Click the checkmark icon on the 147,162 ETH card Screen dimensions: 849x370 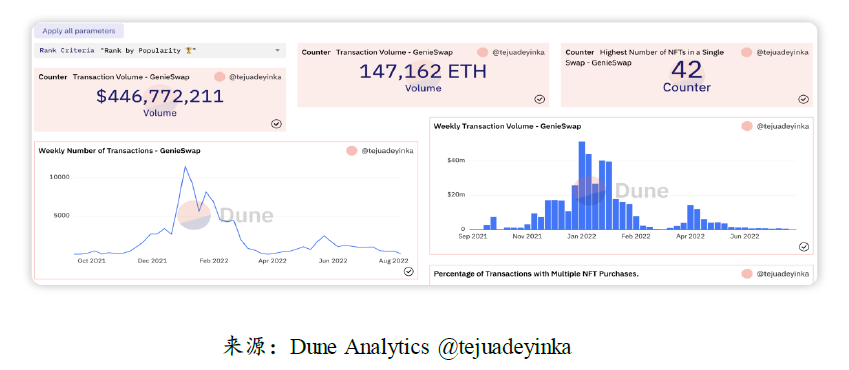pos(539,99)
